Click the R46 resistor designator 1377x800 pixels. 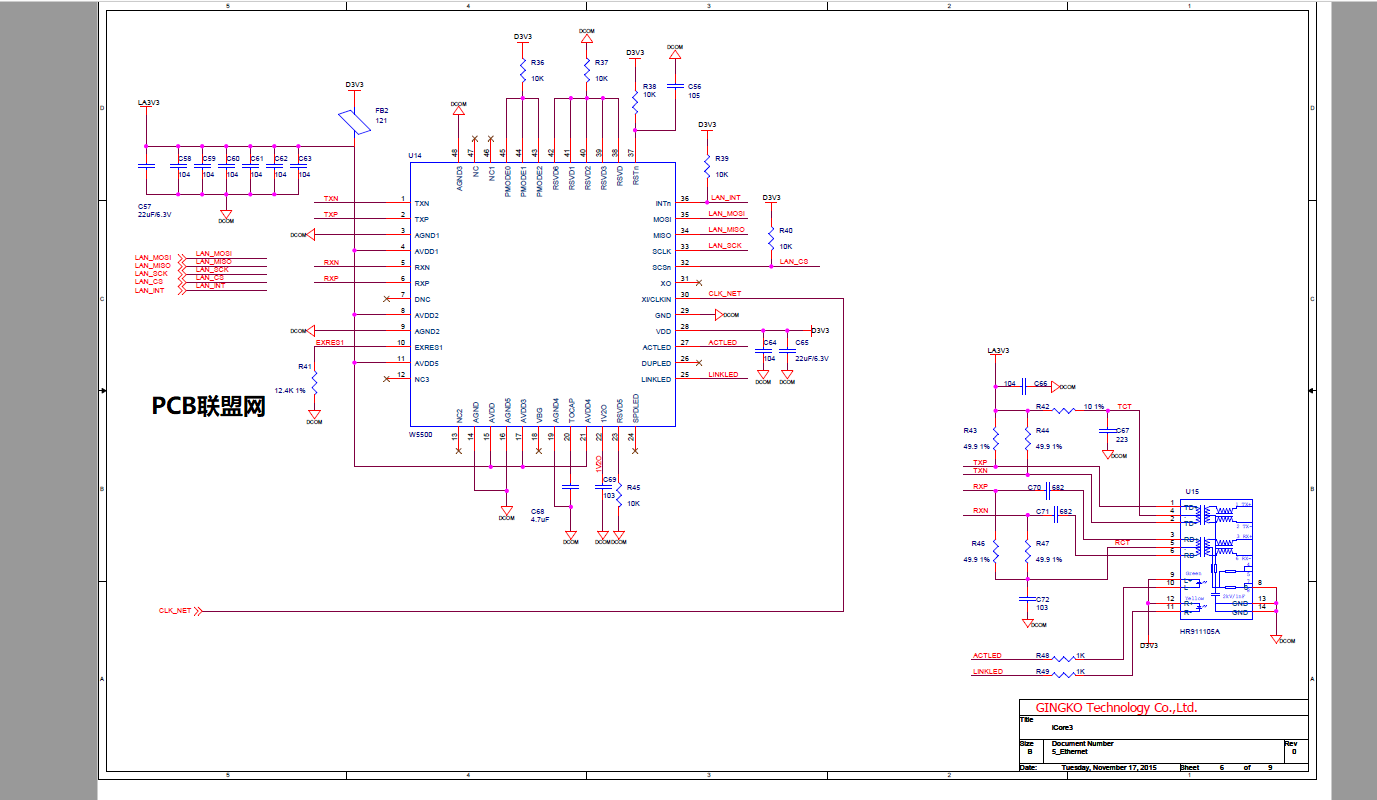[977, 543]
